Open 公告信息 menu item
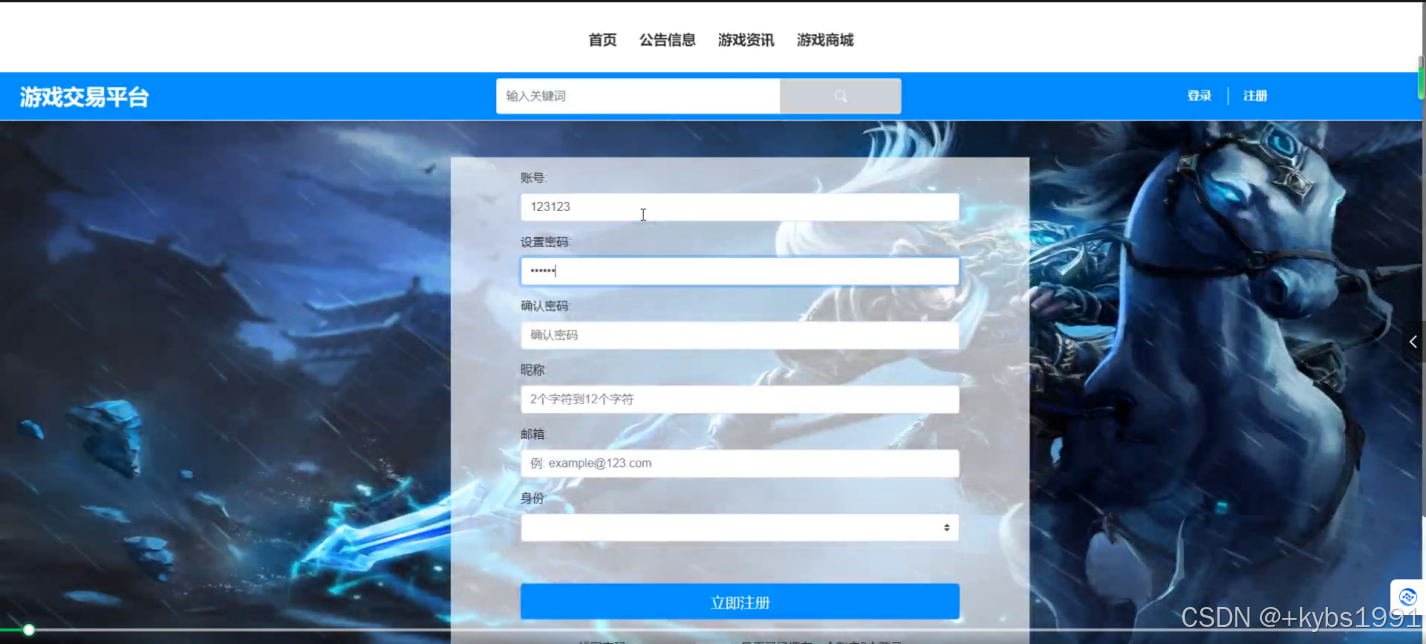 click(667, 40)
